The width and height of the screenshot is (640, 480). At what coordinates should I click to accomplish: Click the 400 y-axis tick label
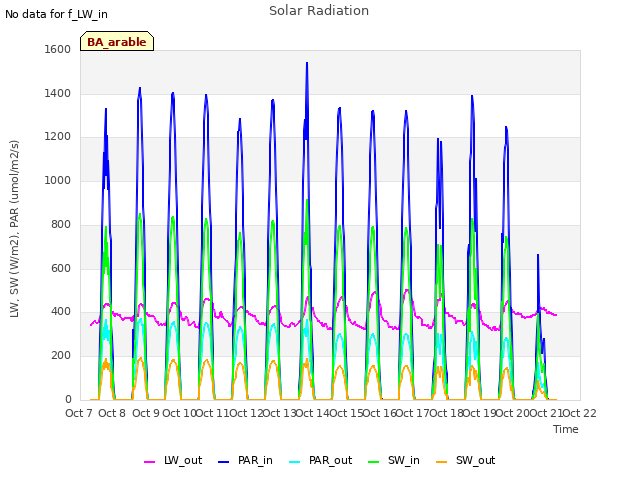[61, 312]
